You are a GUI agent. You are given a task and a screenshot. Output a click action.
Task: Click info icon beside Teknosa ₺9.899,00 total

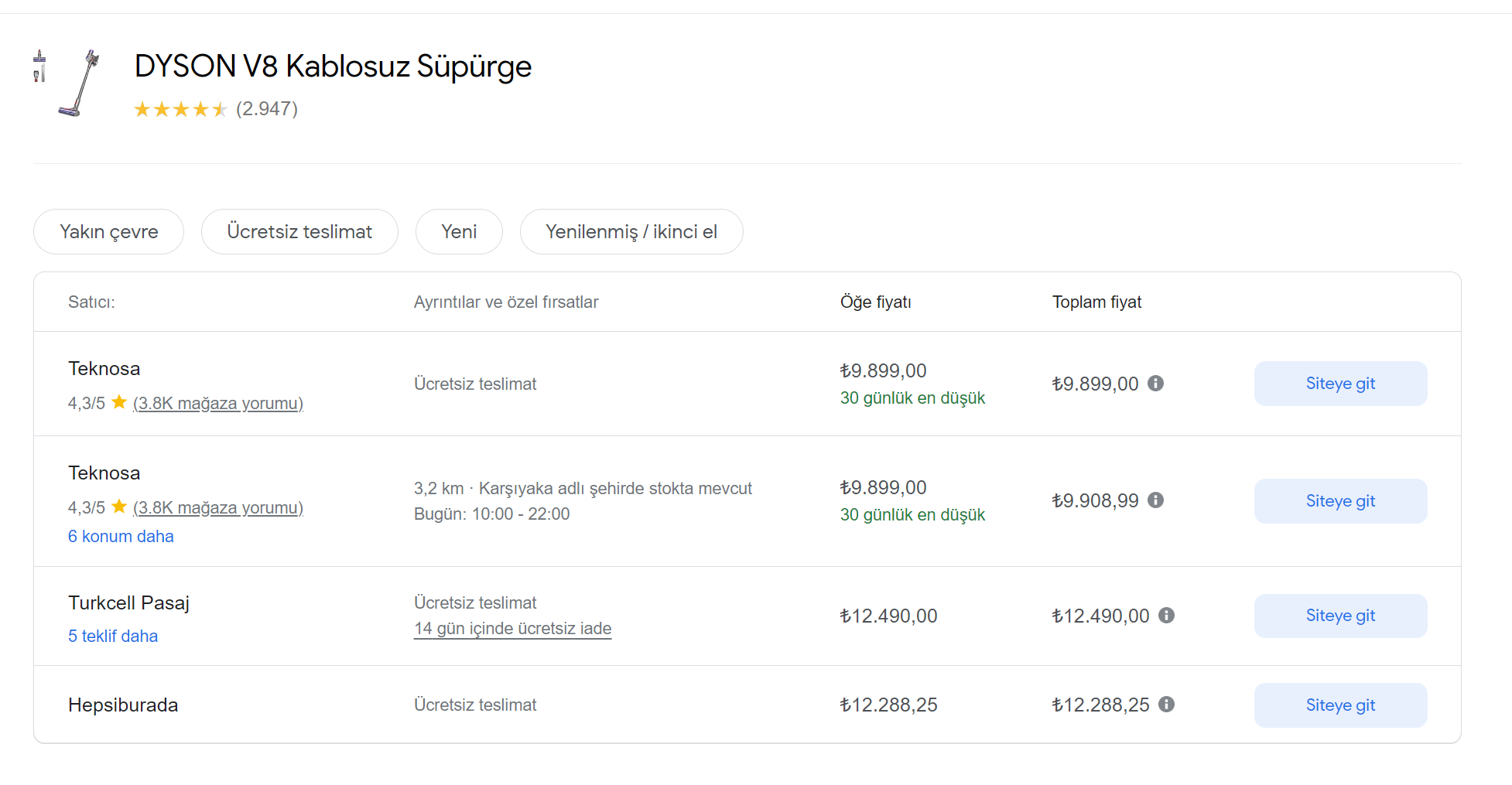pos(1155,384)
